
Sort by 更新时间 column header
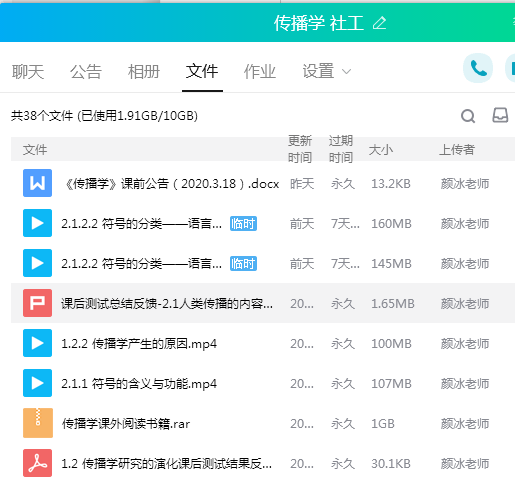click(x=300, y=149)
